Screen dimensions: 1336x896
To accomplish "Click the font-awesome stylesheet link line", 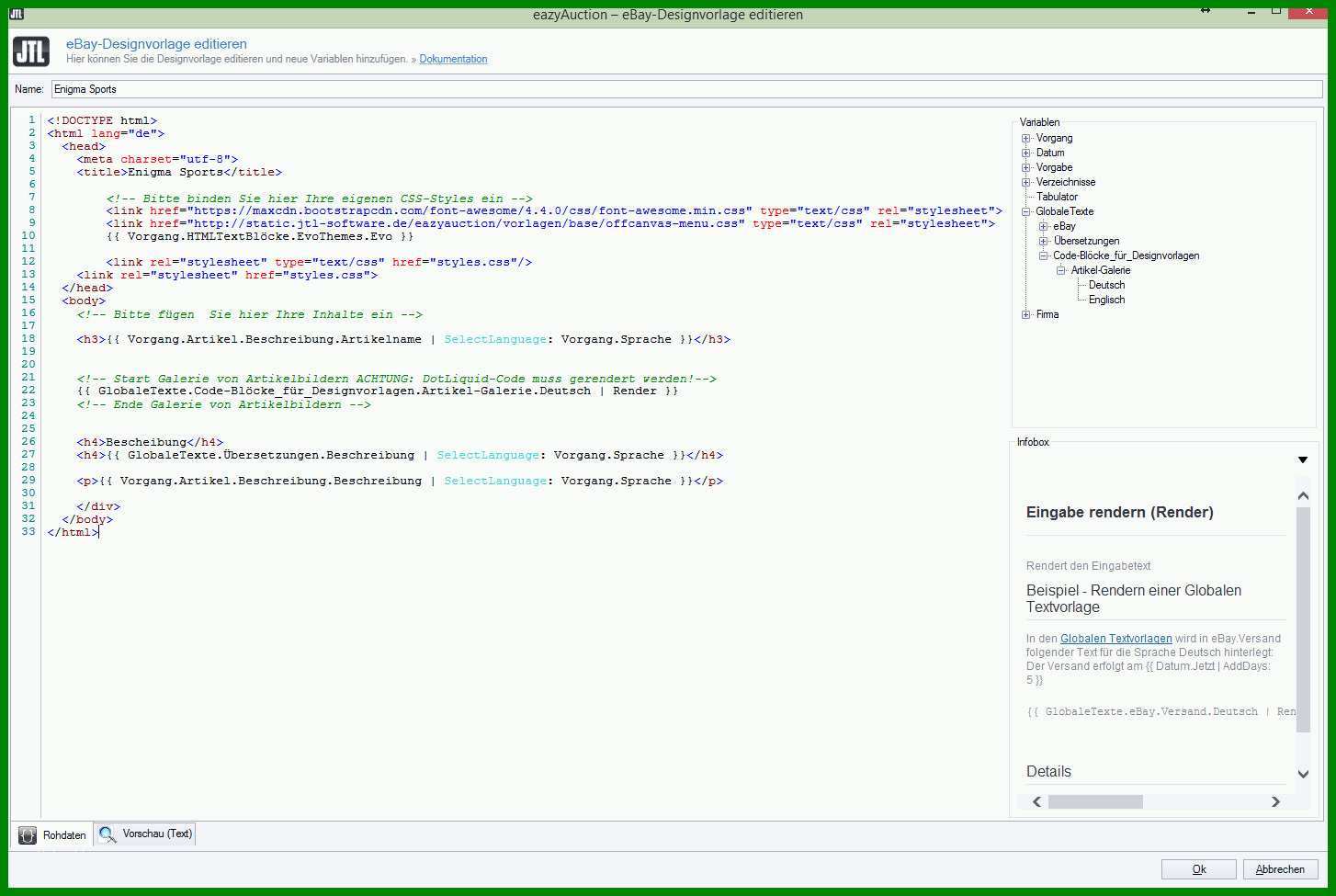I will [x=554, y=210].
